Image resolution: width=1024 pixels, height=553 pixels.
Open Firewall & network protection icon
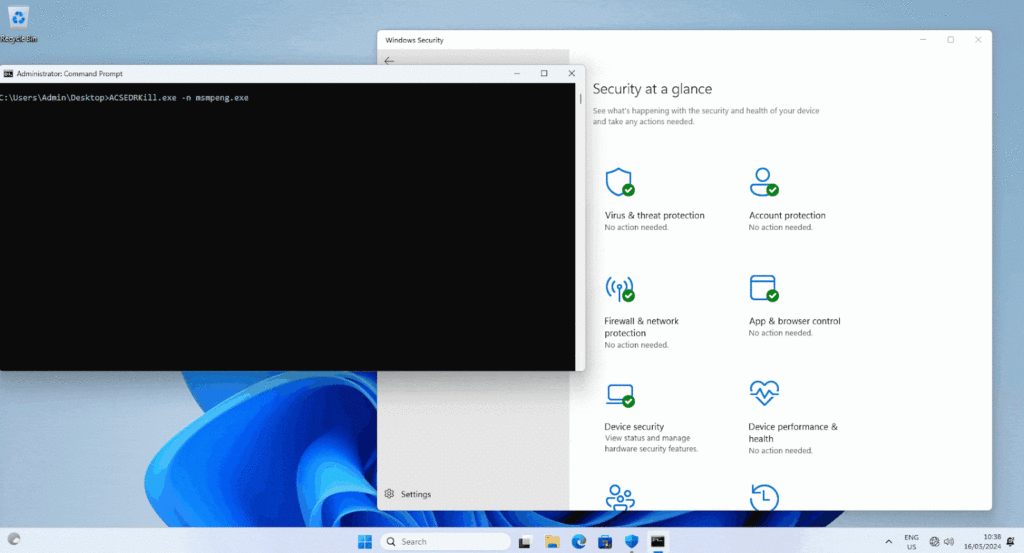pos(619,288)
